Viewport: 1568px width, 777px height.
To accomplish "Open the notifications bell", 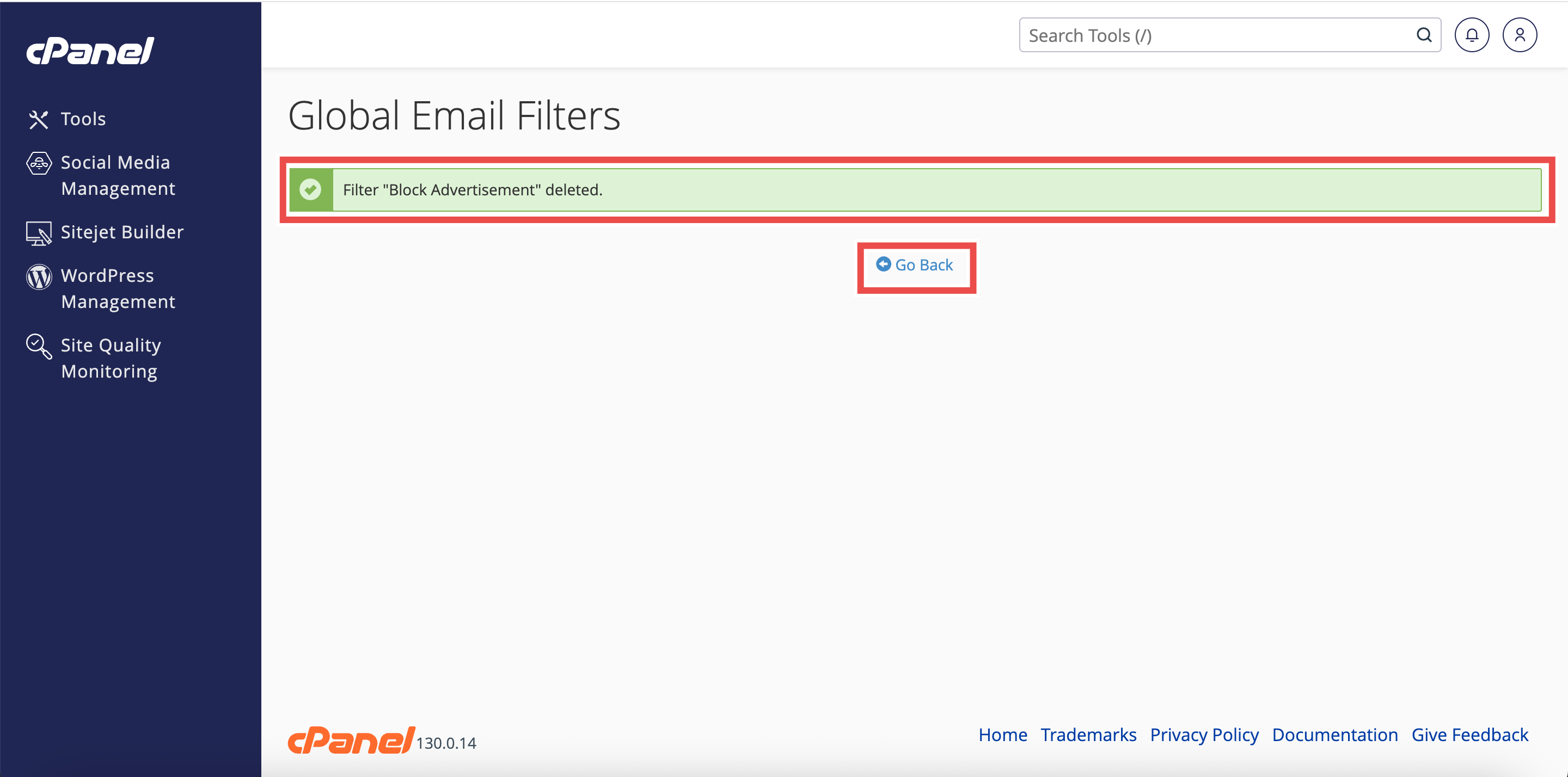I will pos(1471,35).
